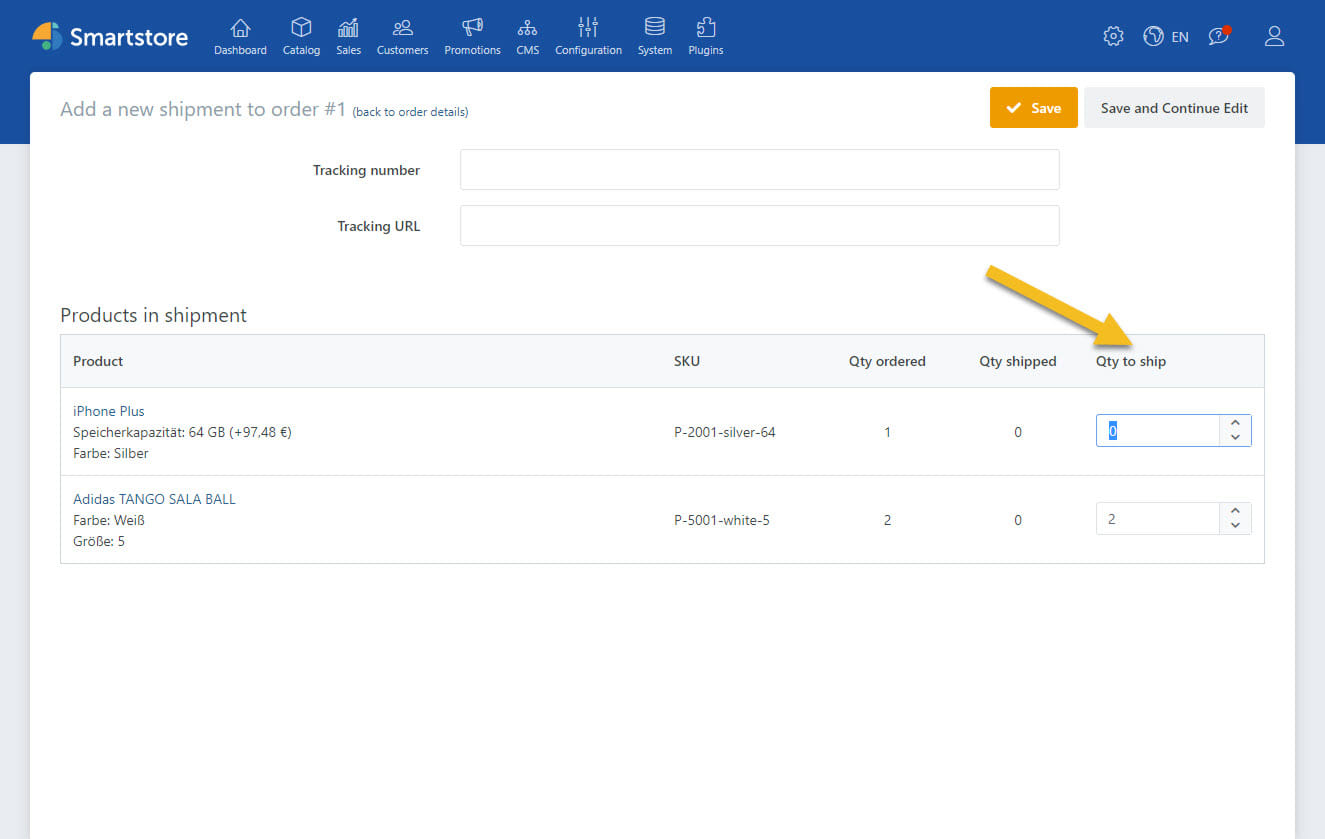Open the Plugins puzzle icon
Screen dimensions: 1325x839
[705, 28]
